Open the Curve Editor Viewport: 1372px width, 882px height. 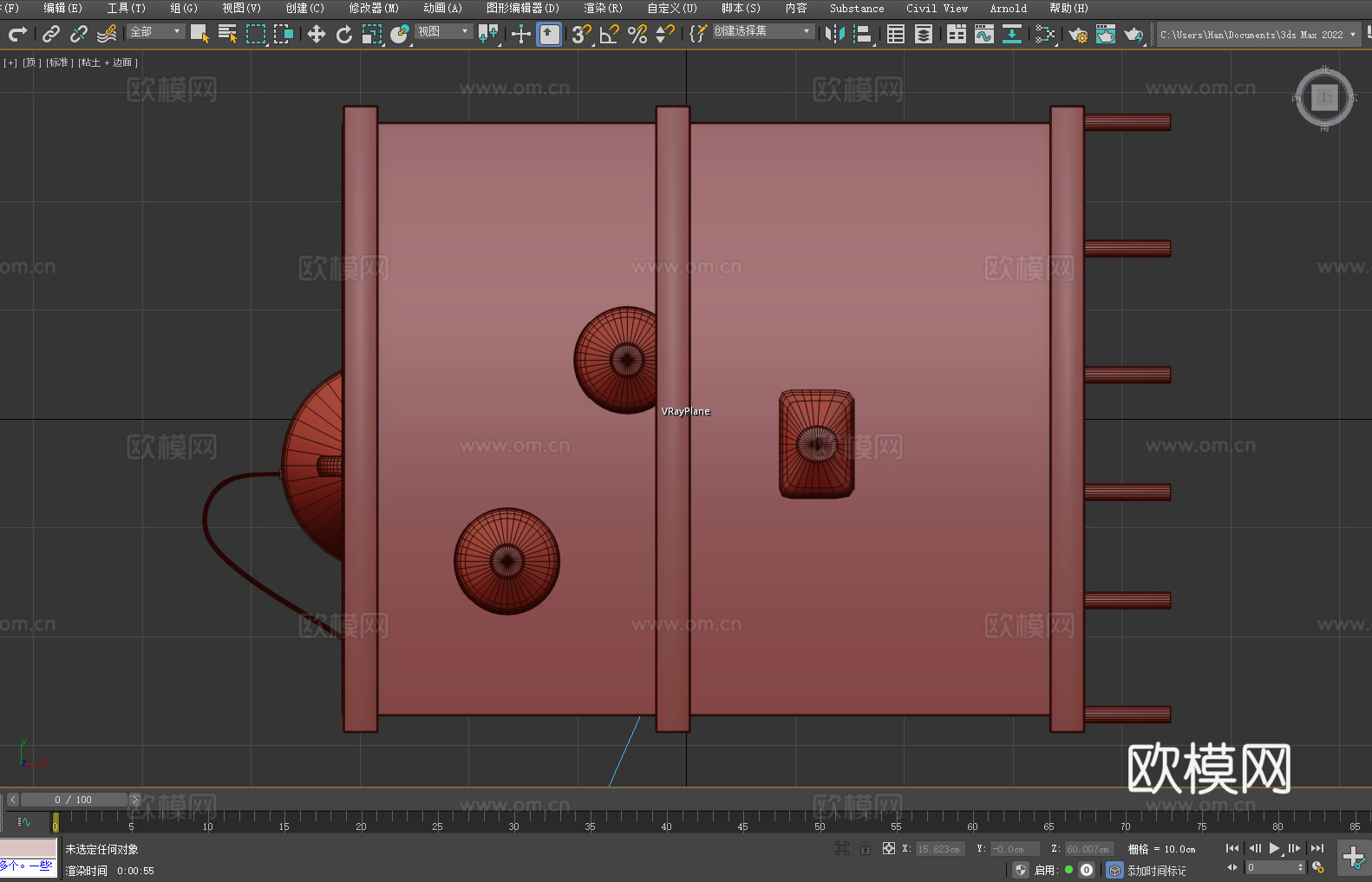(984, 34)
